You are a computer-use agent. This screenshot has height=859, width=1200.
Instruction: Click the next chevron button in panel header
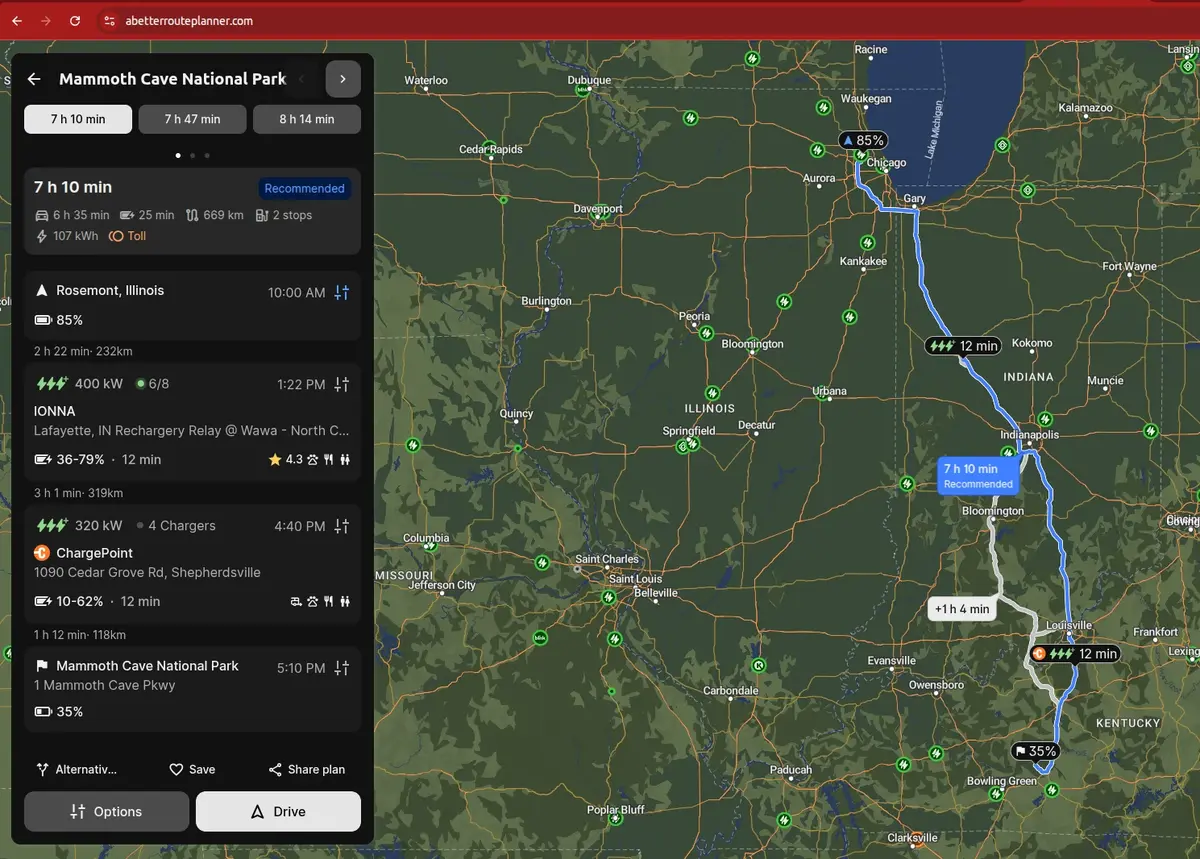[x=343, y=79]
